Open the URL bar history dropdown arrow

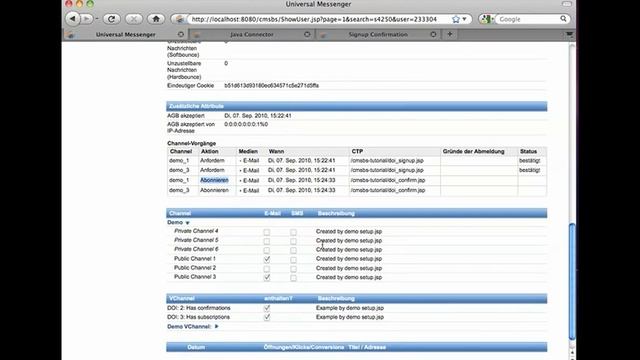point(464,19)
